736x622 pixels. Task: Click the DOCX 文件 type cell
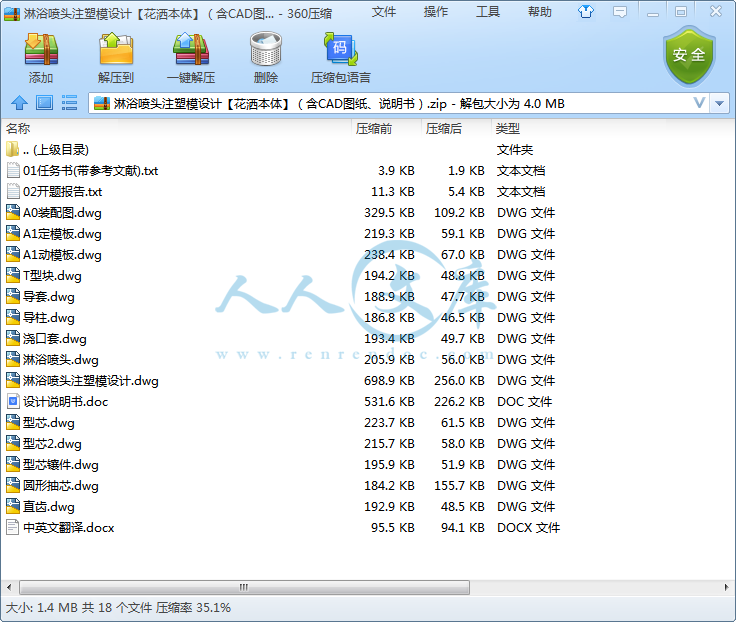point(529,528)
